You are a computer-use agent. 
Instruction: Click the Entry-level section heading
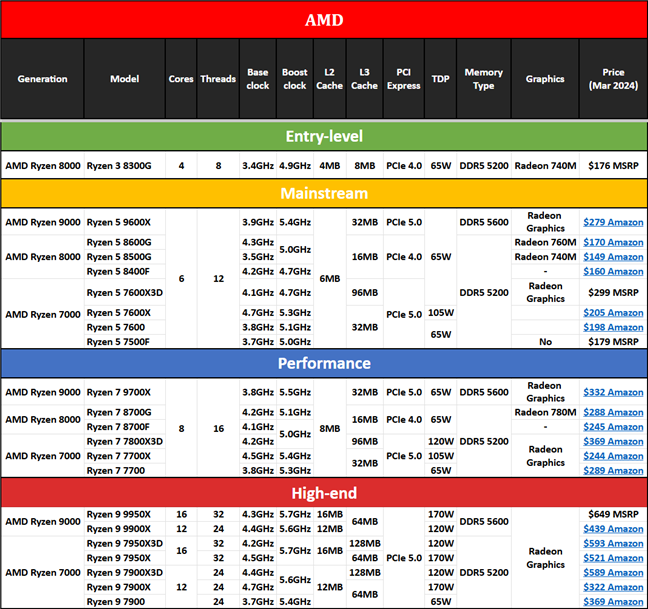point(324,136)
